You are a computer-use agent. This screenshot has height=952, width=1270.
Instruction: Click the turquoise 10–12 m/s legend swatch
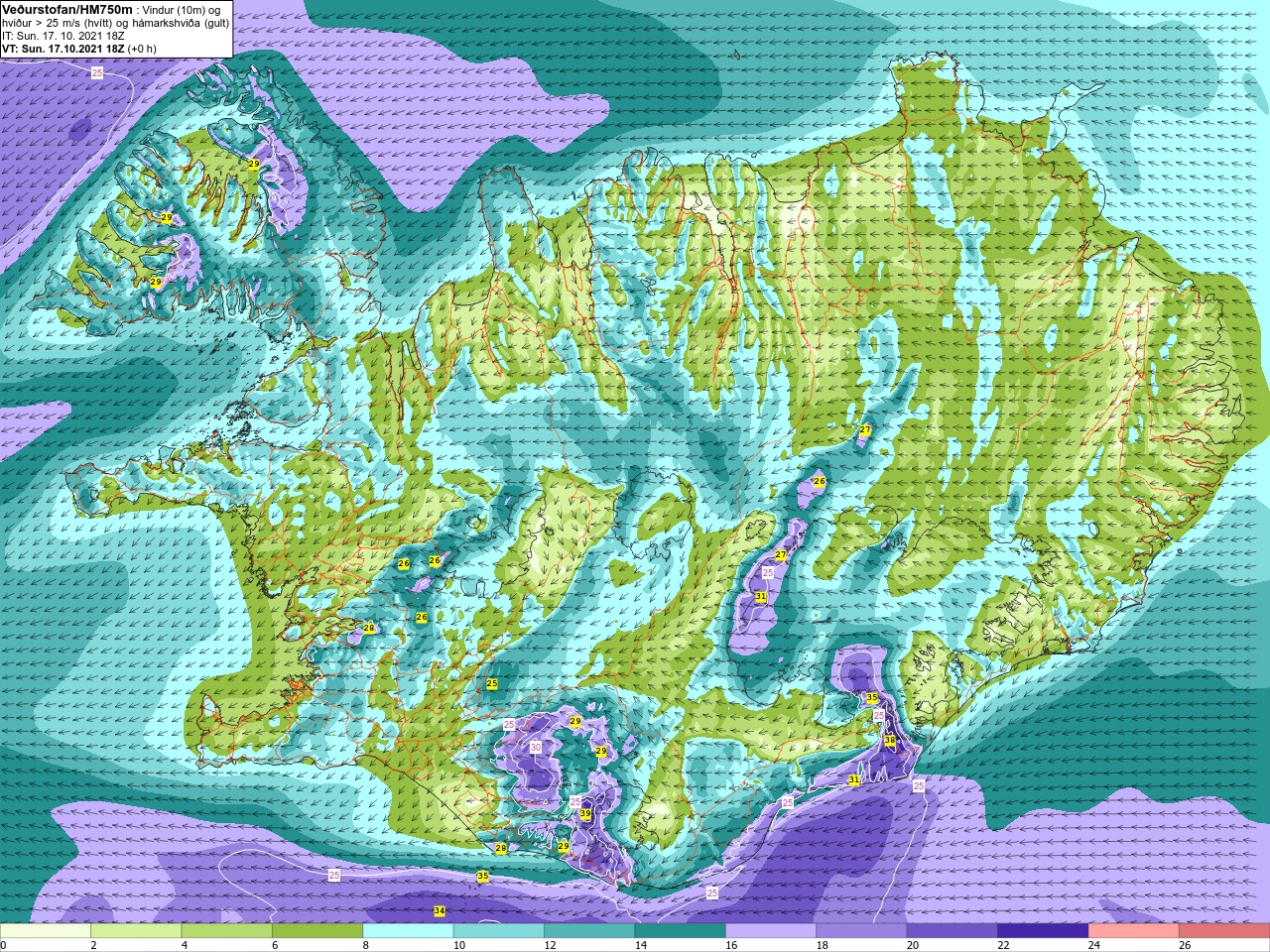point(499,931)
